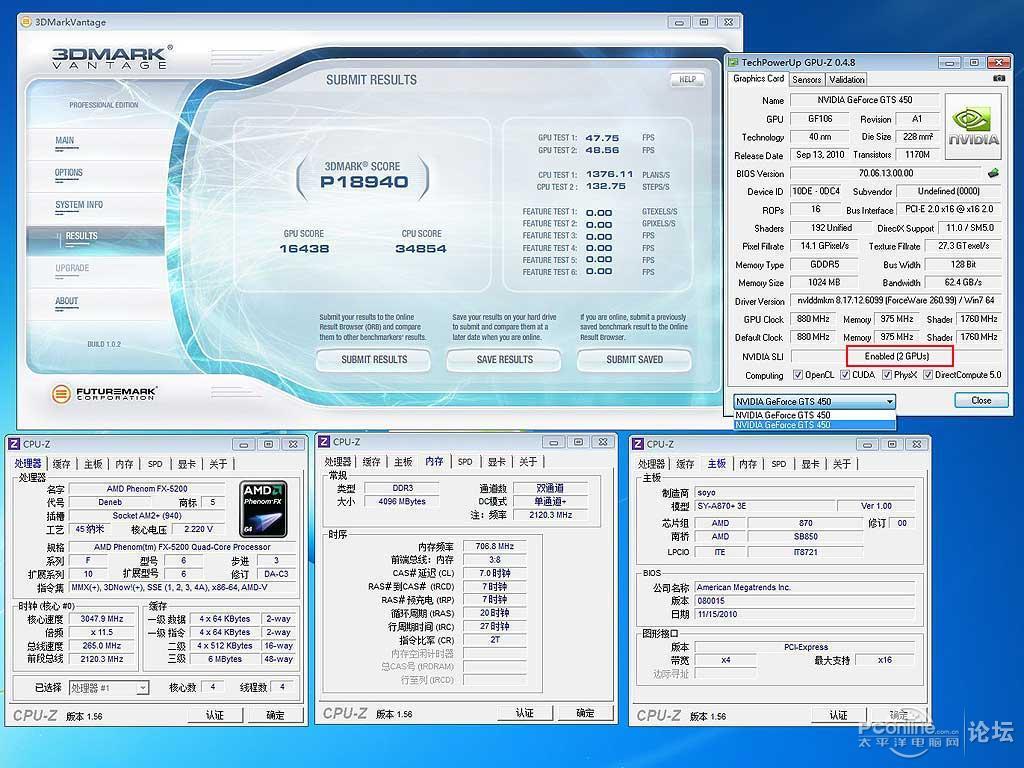This screenshot has width=1024, height=768.
Task: Toggle the OpenCL checkbox in GPU-Z
Action: pyautogui.click(x=797, y=375)
